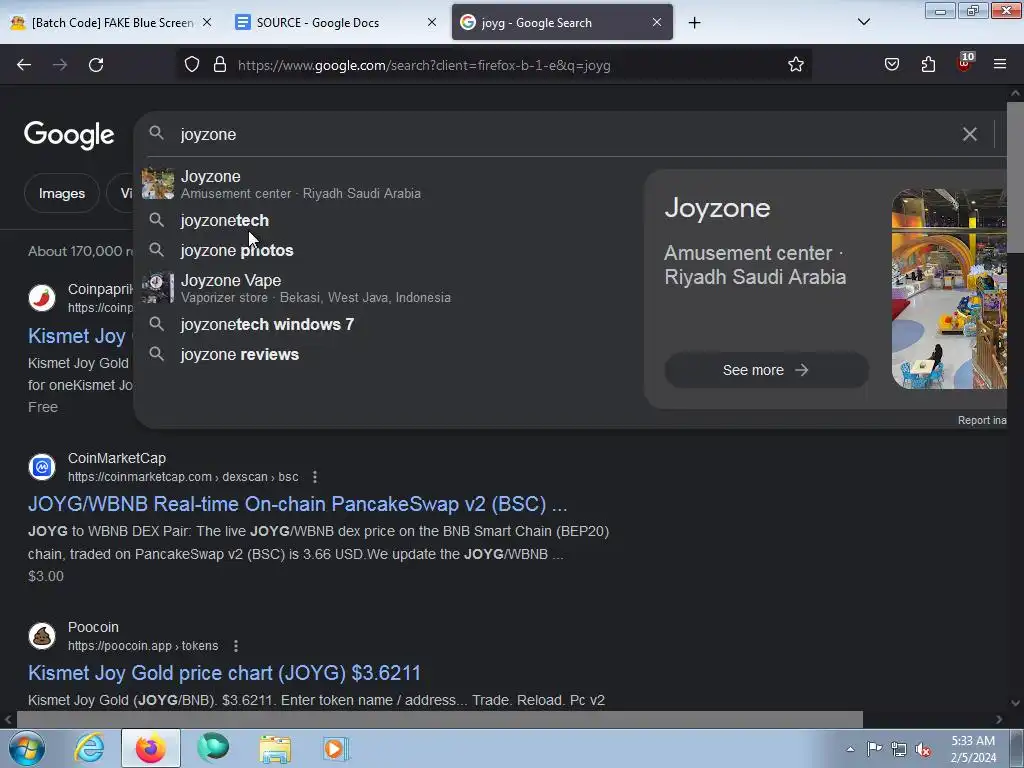Click the vertical scrollbar down arrow
This screenshot has width=1024, height=768.
point(1015,703)
